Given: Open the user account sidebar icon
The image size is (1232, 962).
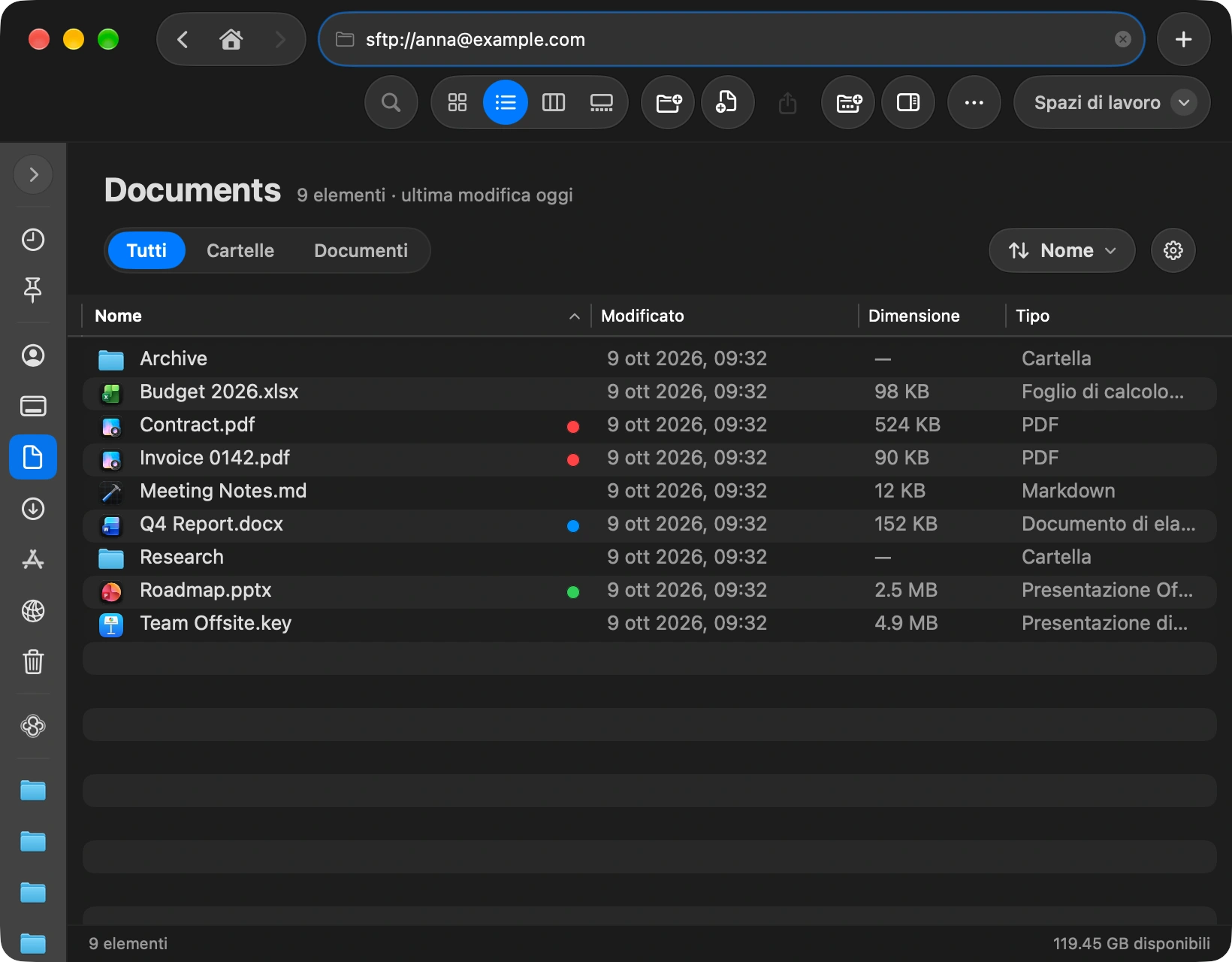Looking at the screenshot, I should click(x=33, y=355).
